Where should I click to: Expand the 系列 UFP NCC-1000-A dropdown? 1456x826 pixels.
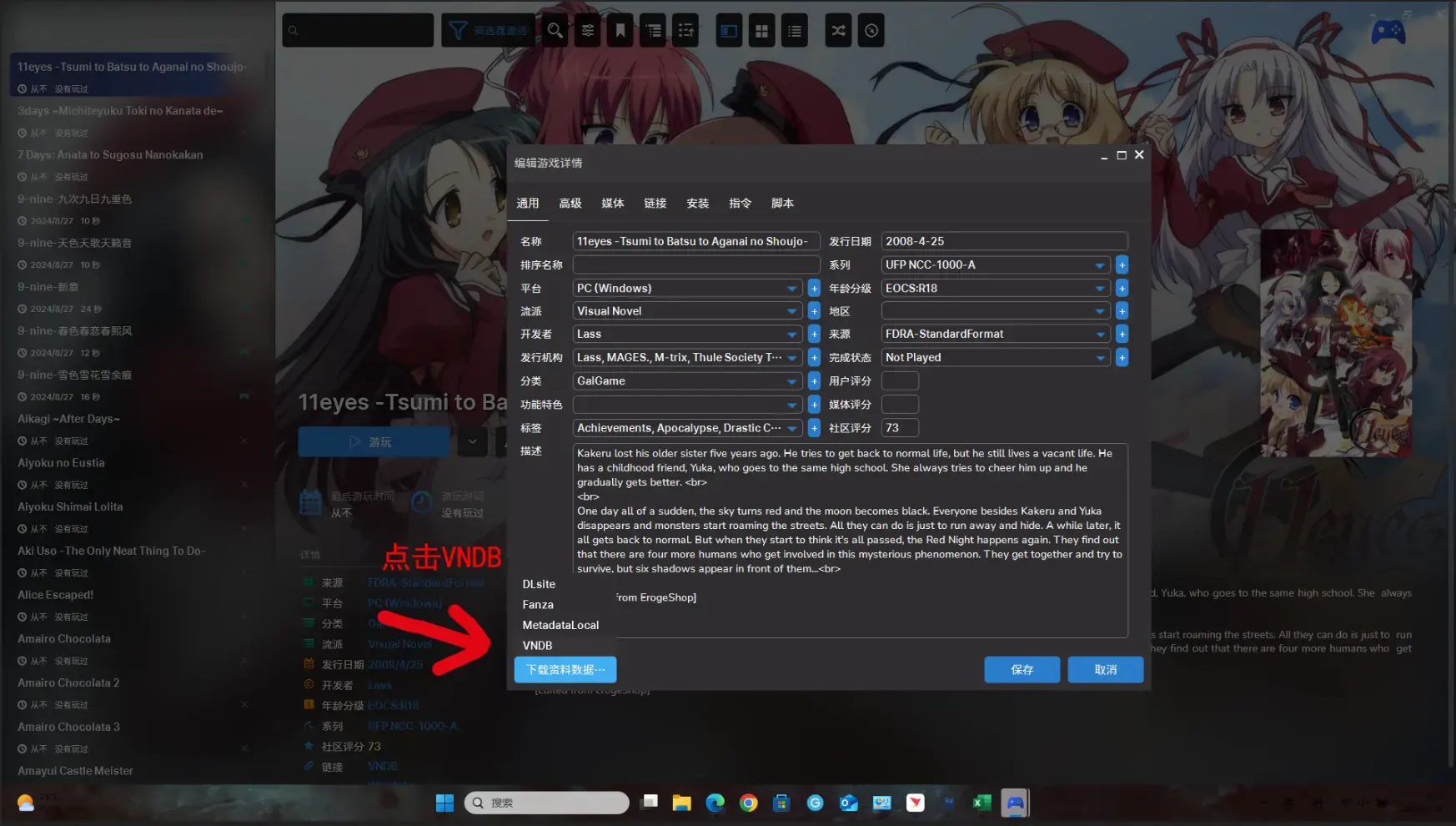click(1100, 265)
